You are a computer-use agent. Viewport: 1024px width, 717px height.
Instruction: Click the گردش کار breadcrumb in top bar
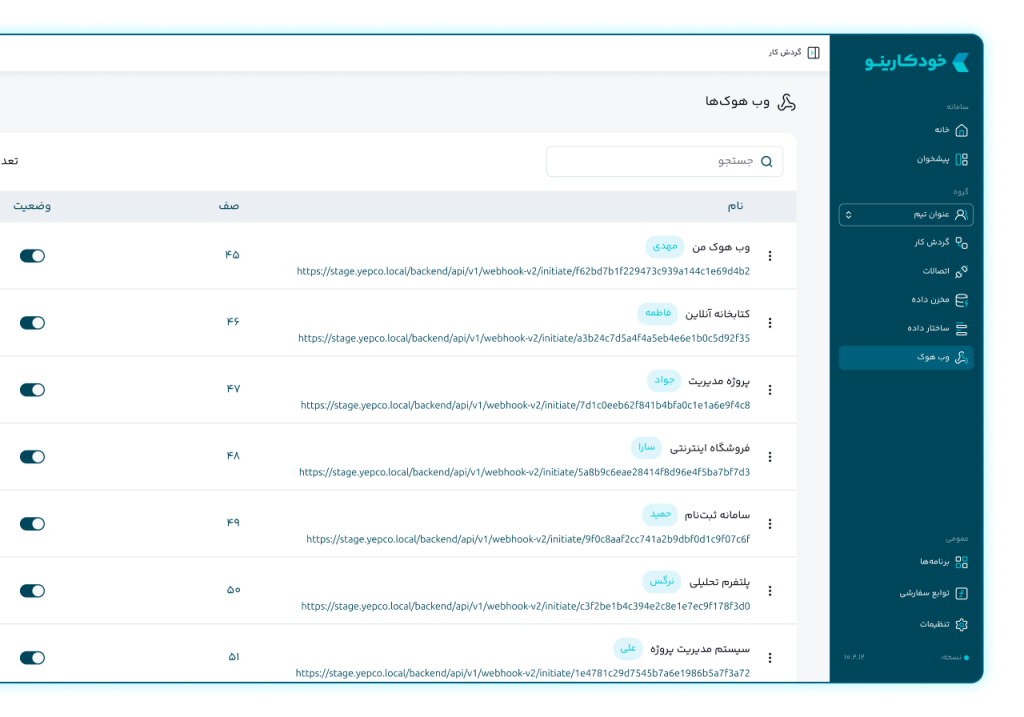[785, 52]
